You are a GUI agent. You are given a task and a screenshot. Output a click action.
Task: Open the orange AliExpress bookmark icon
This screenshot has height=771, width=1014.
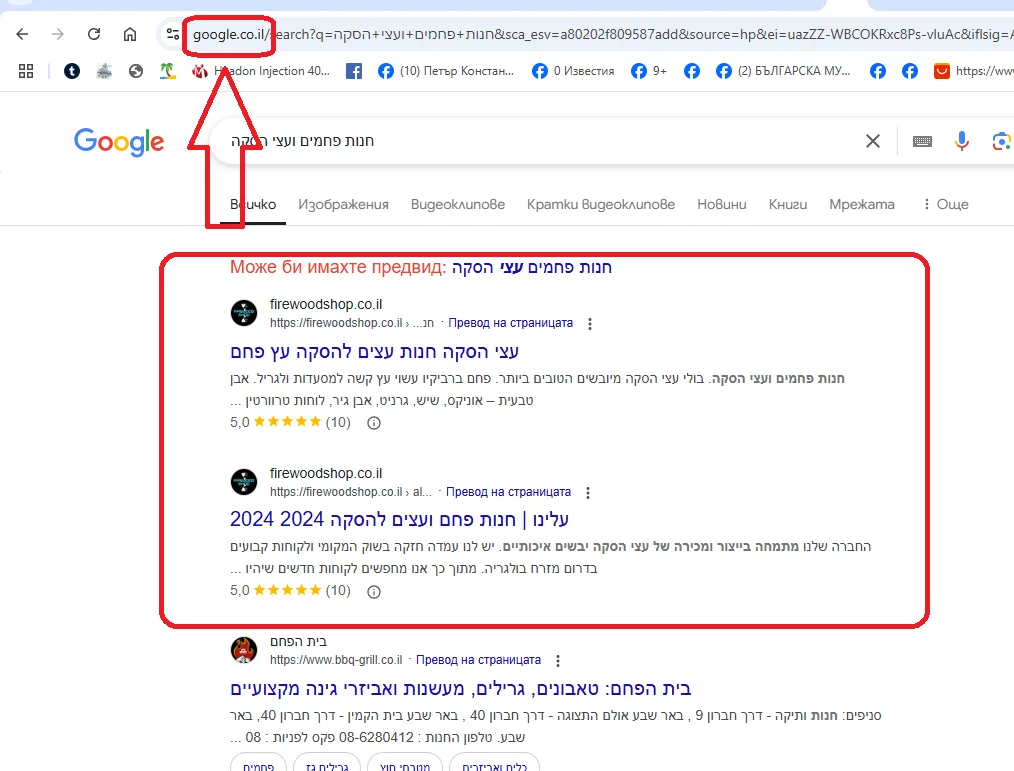click(942, 71)
